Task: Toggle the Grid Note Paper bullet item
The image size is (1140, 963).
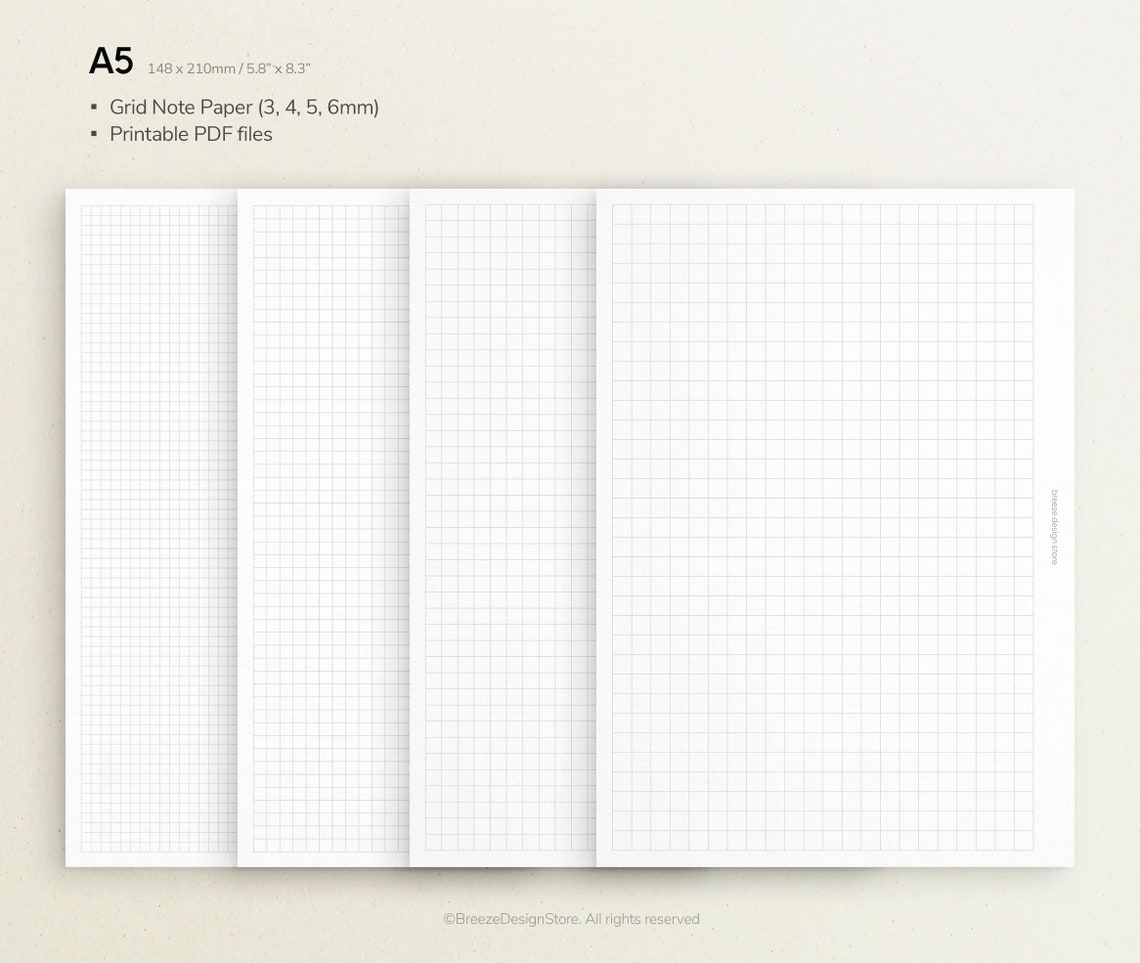Action: [x=244, y=106]
